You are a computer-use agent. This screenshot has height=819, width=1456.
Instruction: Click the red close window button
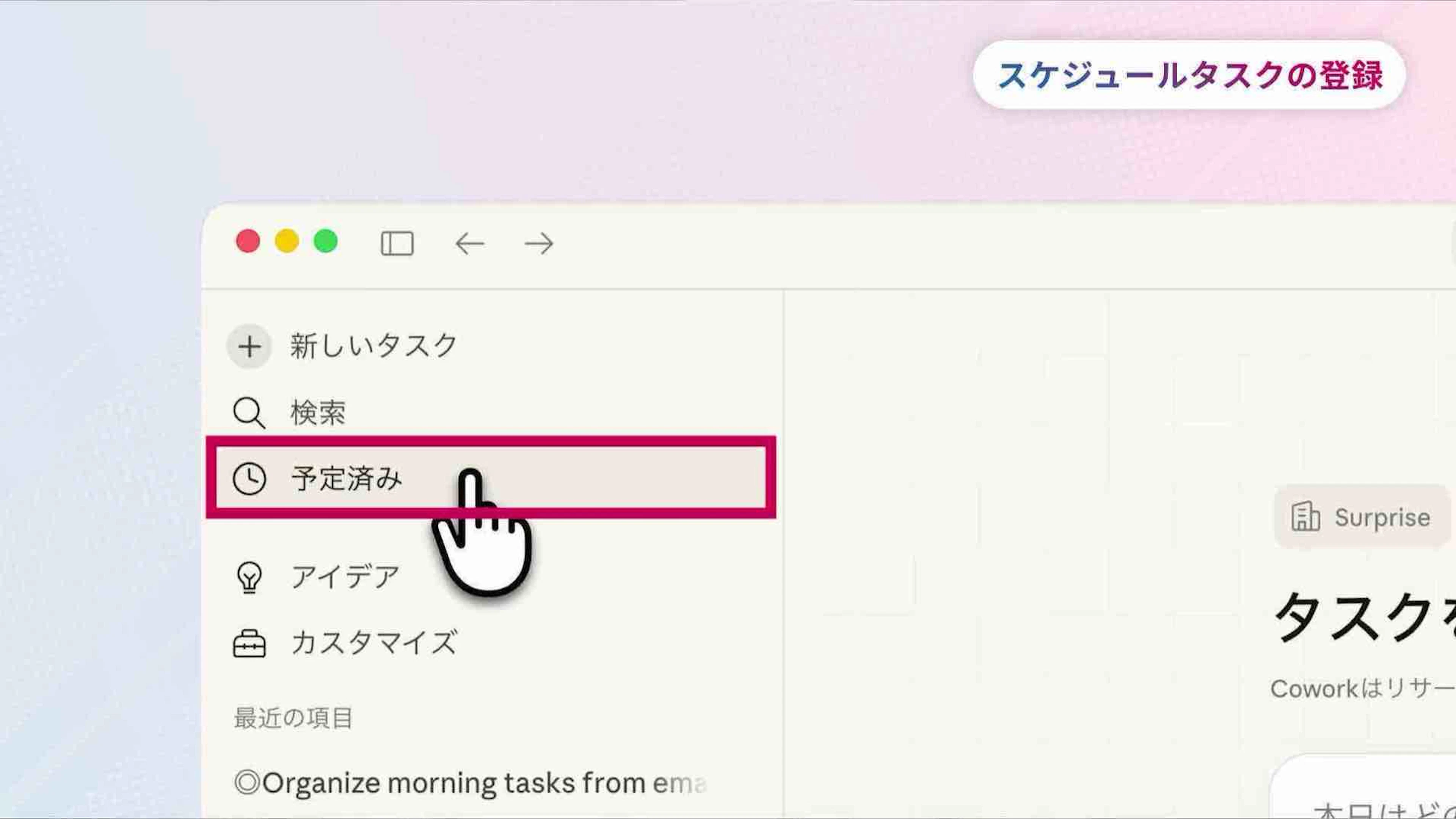pos(248,242)
